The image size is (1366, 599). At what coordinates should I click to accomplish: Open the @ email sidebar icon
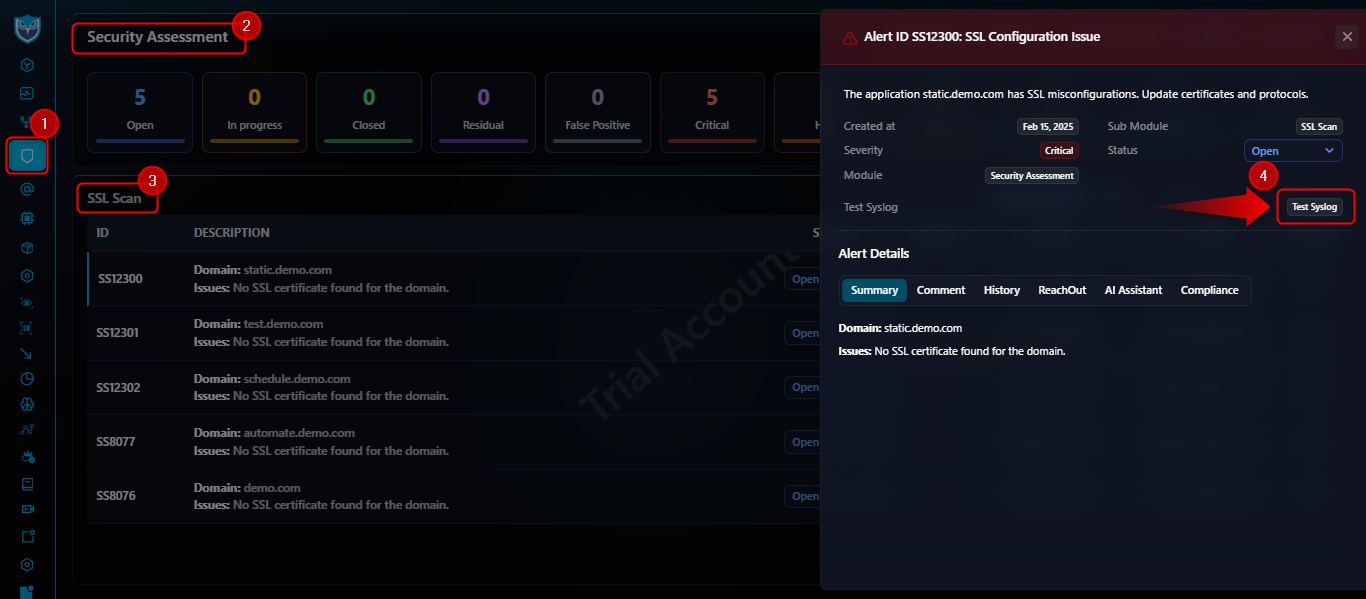(x=28, y=189)
